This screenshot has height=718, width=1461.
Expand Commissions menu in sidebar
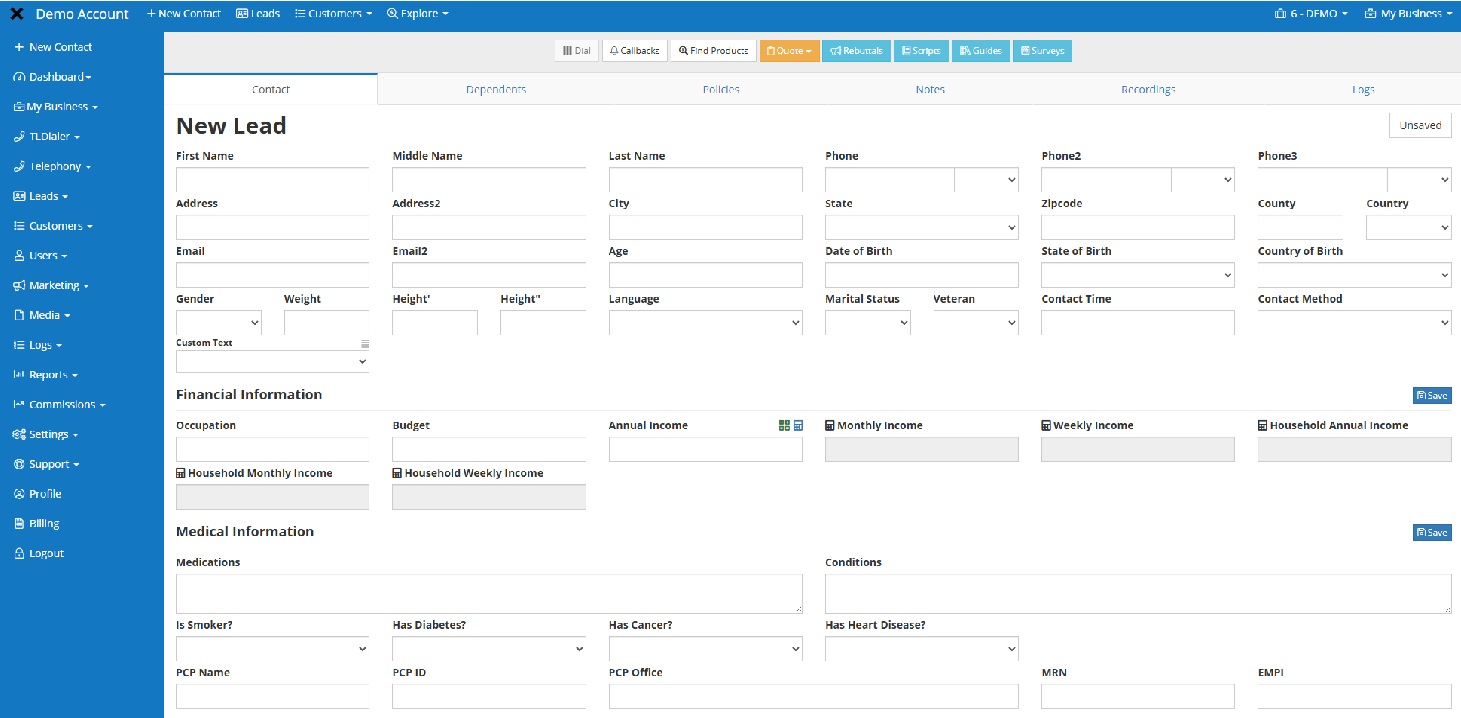(59, 405)
